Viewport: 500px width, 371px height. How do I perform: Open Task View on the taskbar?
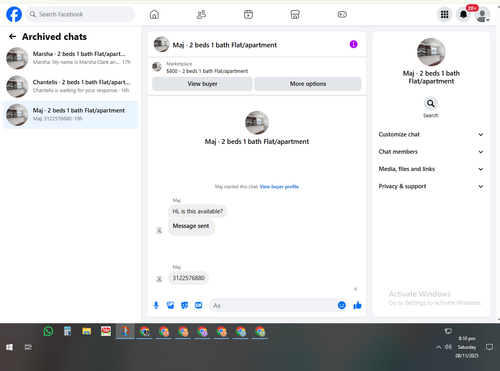(x=28, y=347)
